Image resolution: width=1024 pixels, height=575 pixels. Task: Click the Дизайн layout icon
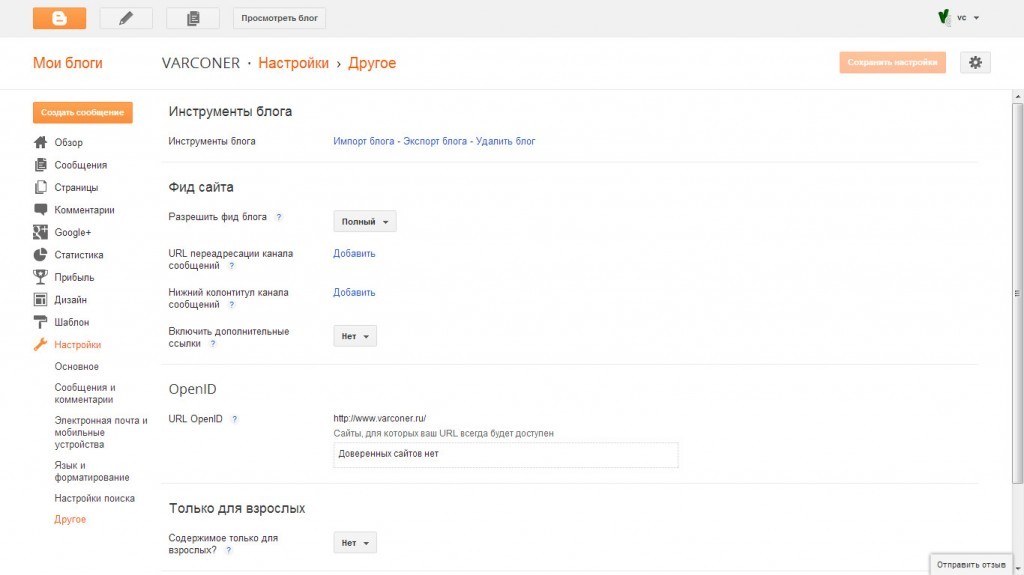point(40,299)
